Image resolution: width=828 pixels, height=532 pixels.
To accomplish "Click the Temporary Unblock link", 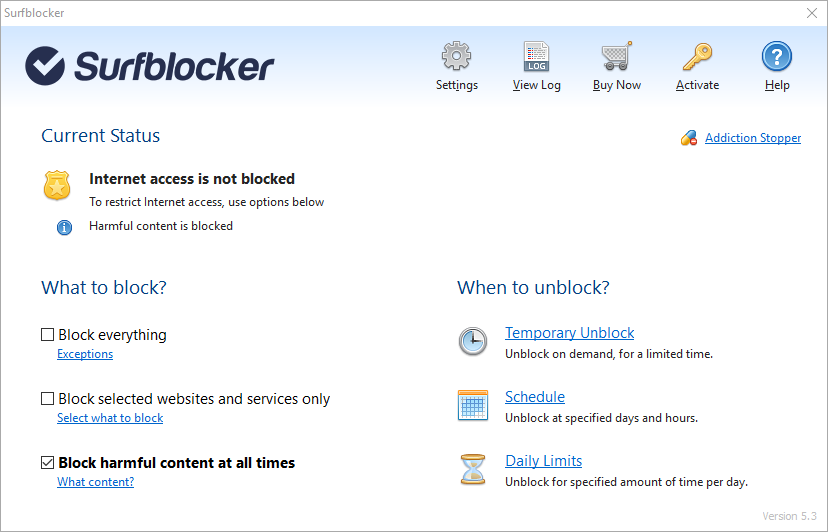I will click(x=569, y=333).
